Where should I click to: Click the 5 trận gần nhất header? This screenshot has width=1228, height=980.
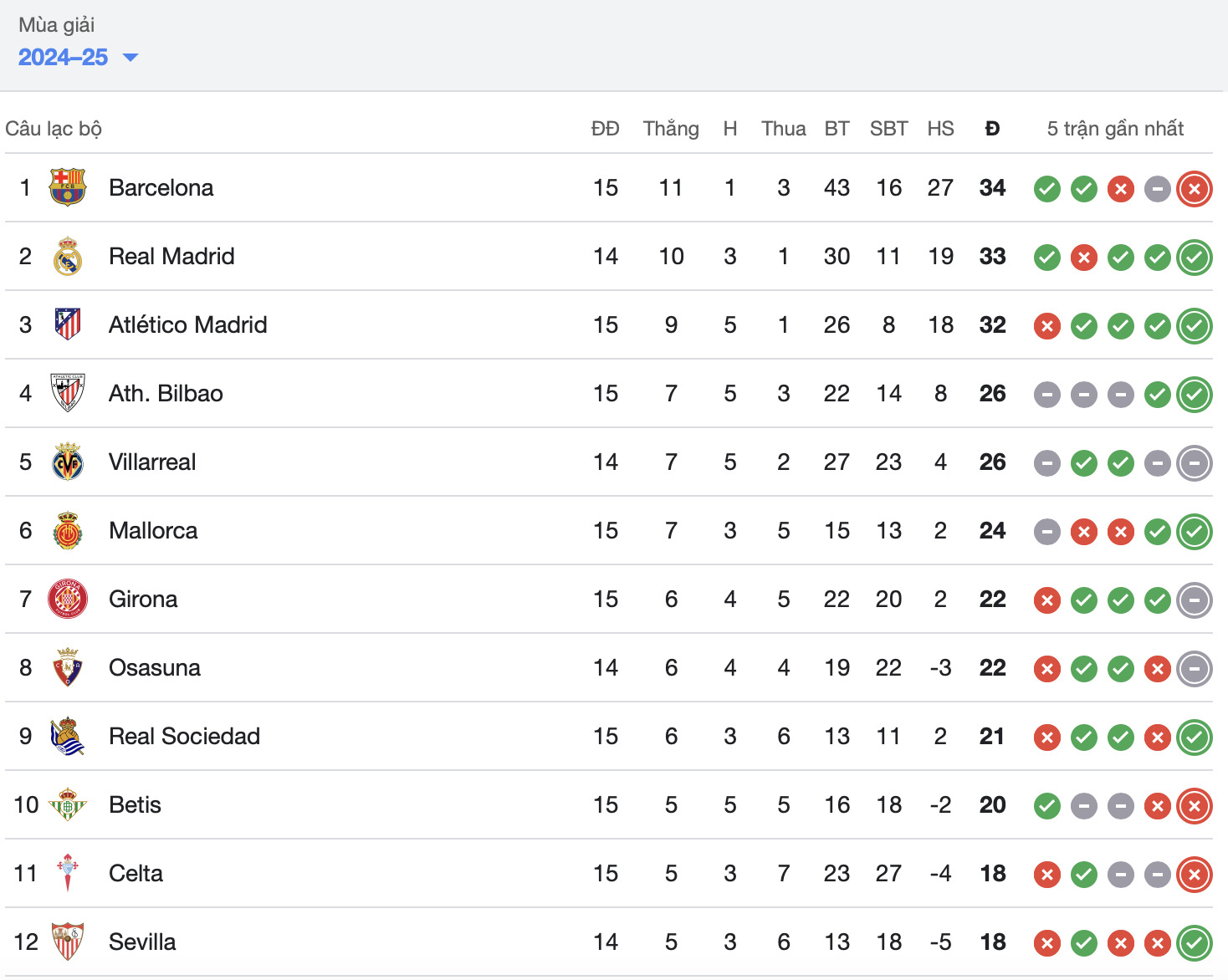pyautogui.click(x=1115, y=129)
